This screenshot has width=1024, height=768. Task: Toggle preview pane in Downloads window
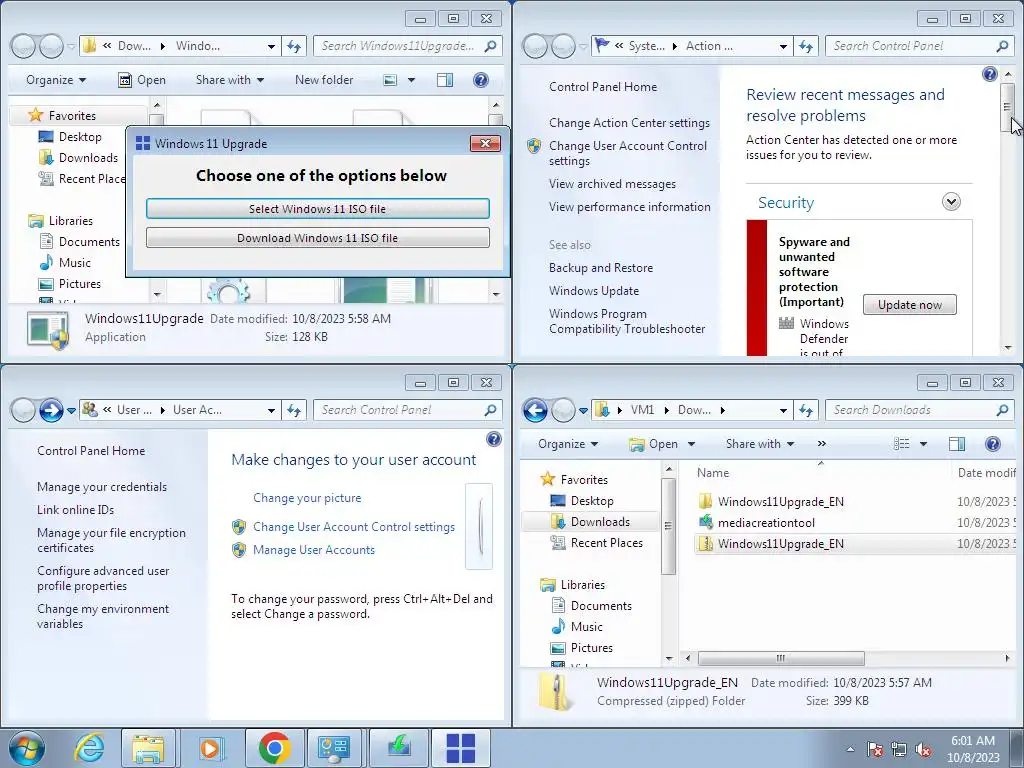point(957,444)
